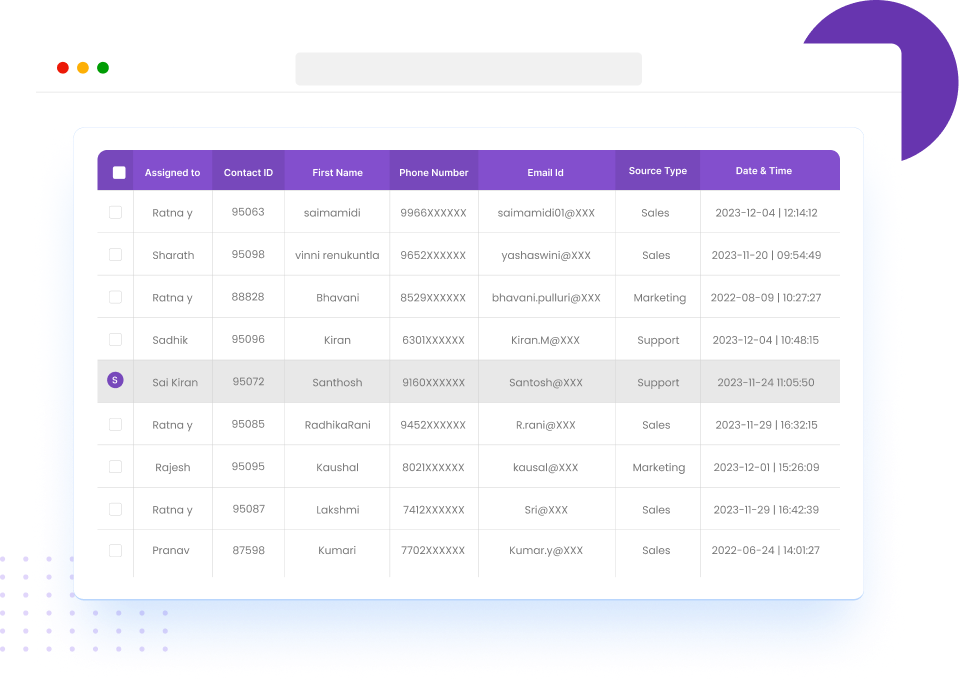Click the yellow minimize window dot
This screenshot has width=959, height=682.
tap(83, 68)
